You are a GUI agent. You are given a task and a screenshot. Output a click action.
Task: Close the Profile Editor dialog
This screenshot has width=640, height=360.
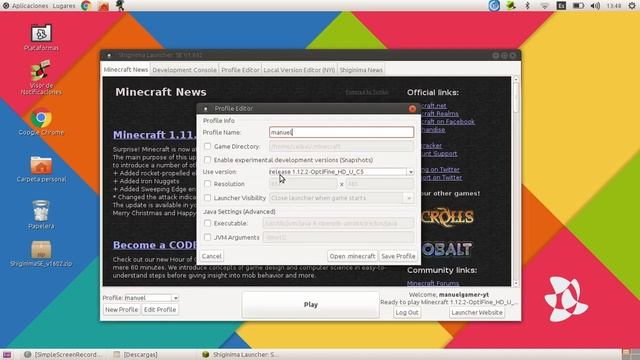click(x=412, y=109)
